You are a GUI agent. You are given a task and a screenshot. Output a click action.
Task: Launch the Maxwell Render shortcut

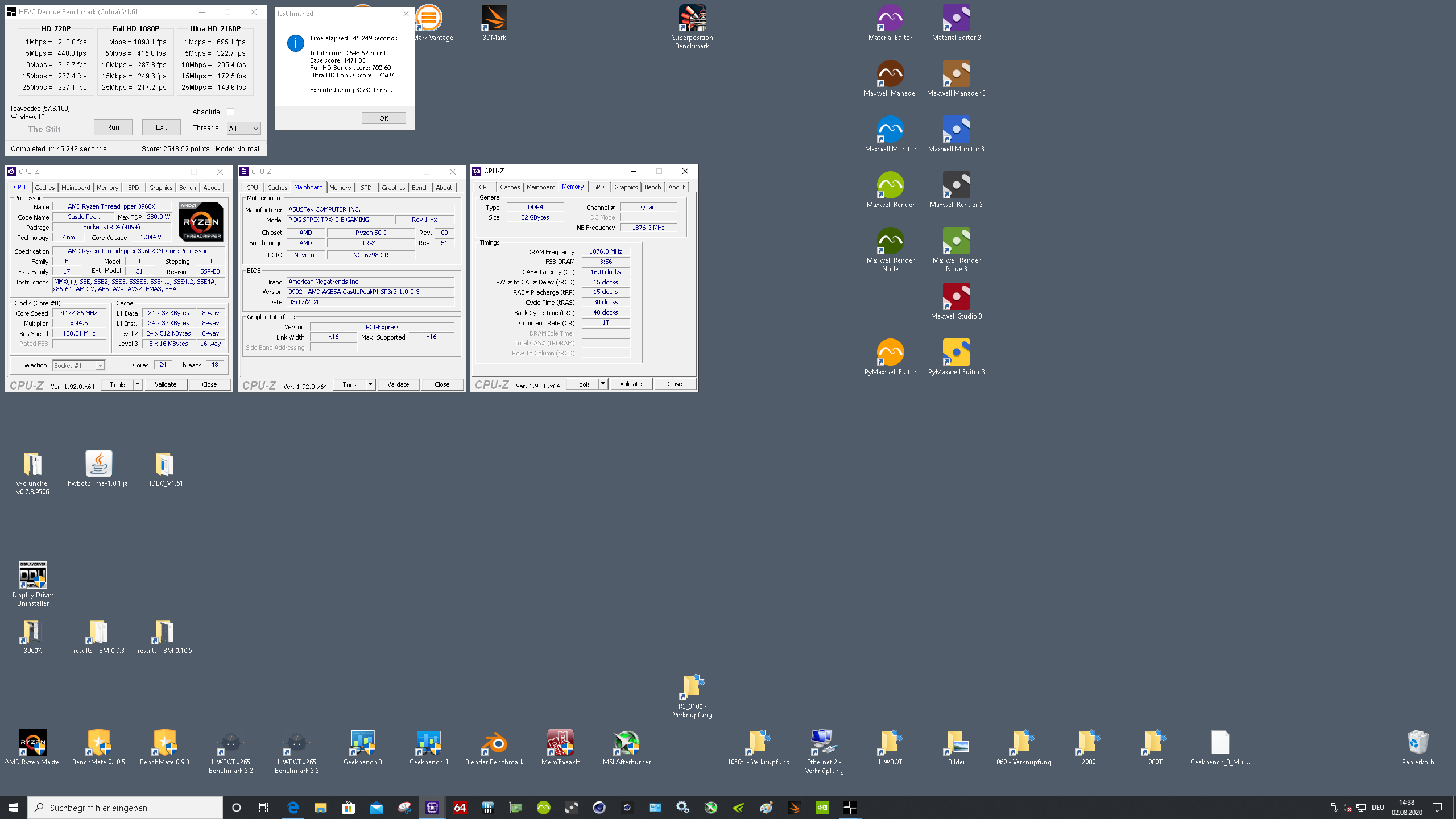click(890, 190)
